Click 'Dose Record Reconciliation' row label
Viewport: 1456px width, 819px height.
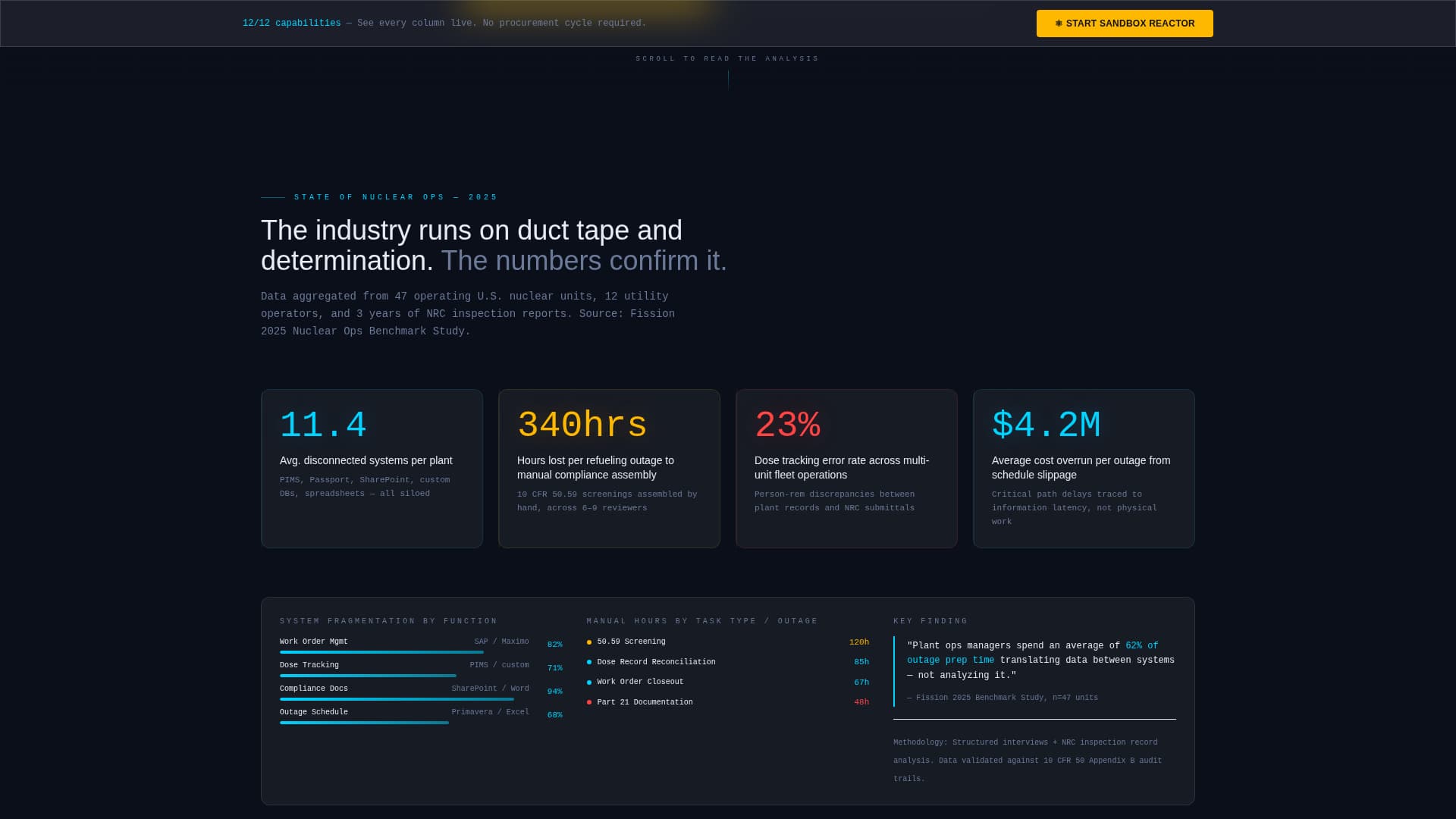(x=656, y=662)
